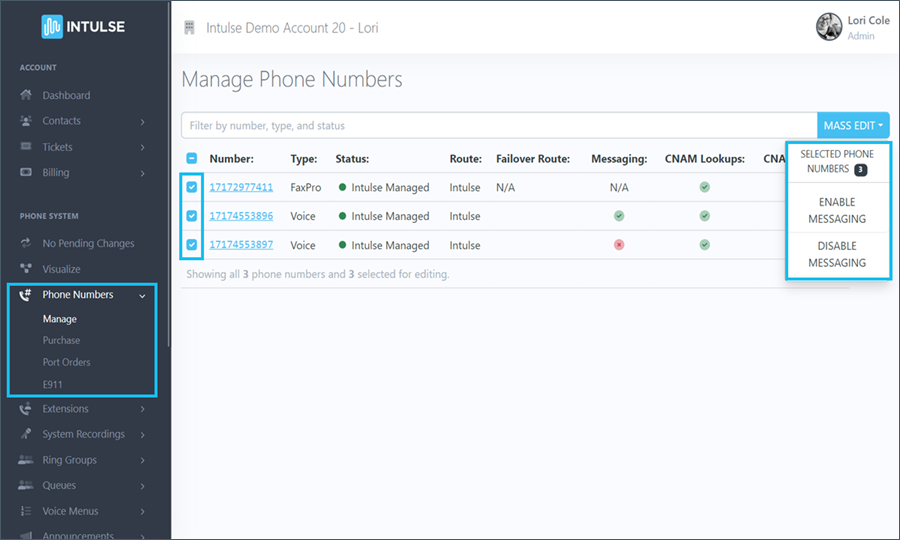Viewport: 900px width, 540px height.
Task: Click the phone number filter search field
Action: [x=498, y=126]
